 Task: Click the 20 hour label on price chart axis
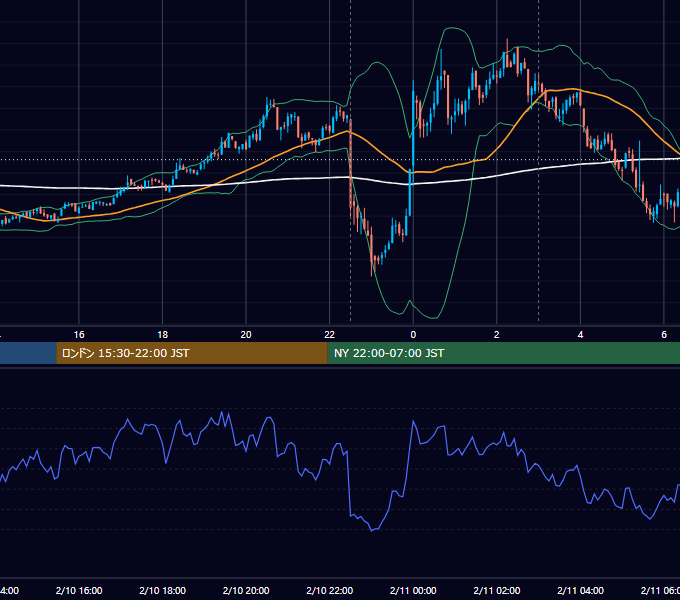click(x=246, y=335)
